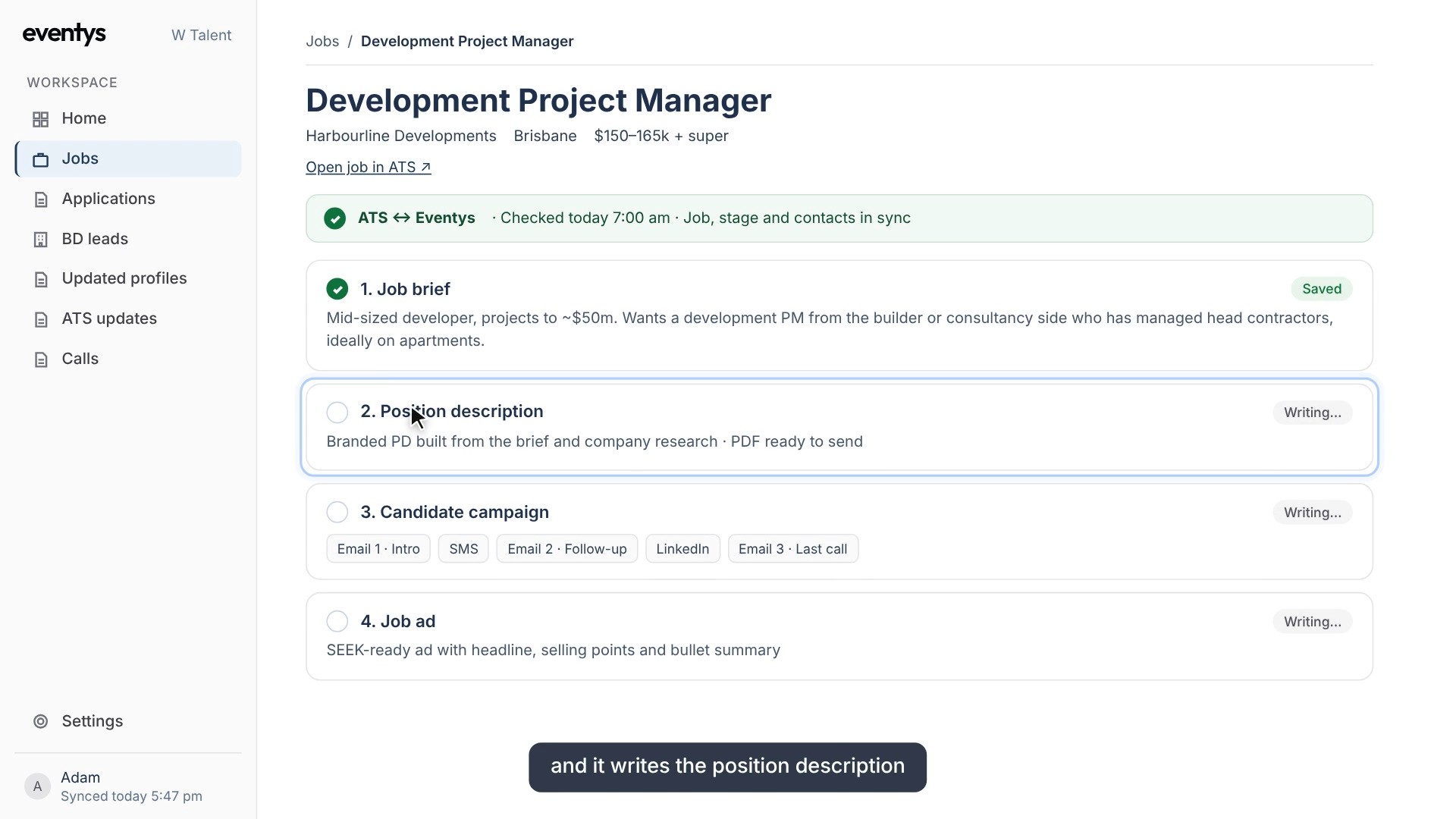Click the $150–165k + super salary text

point(661,136)
